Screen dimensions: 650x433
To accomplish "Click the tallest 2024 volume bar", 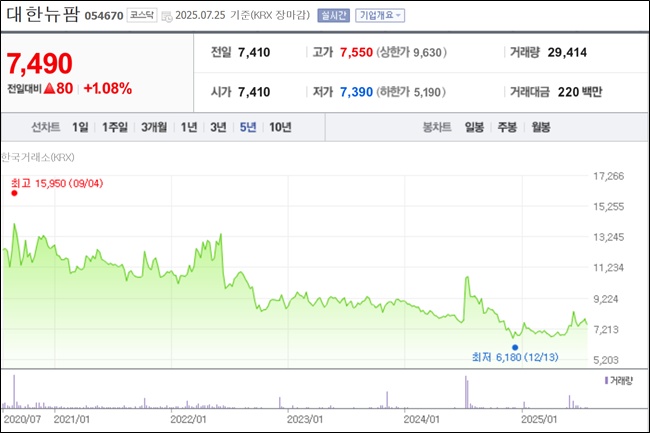I will [x=466, y=392].
